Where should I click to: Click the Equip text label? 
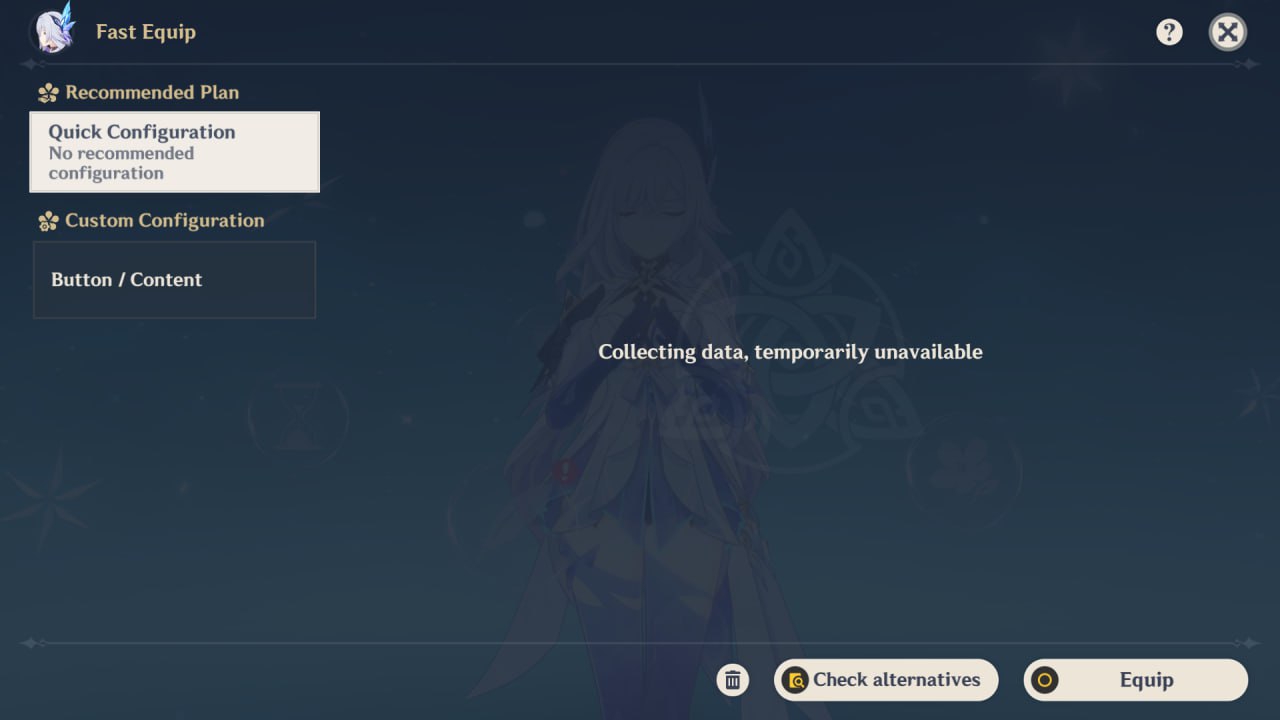point(1146,680)
